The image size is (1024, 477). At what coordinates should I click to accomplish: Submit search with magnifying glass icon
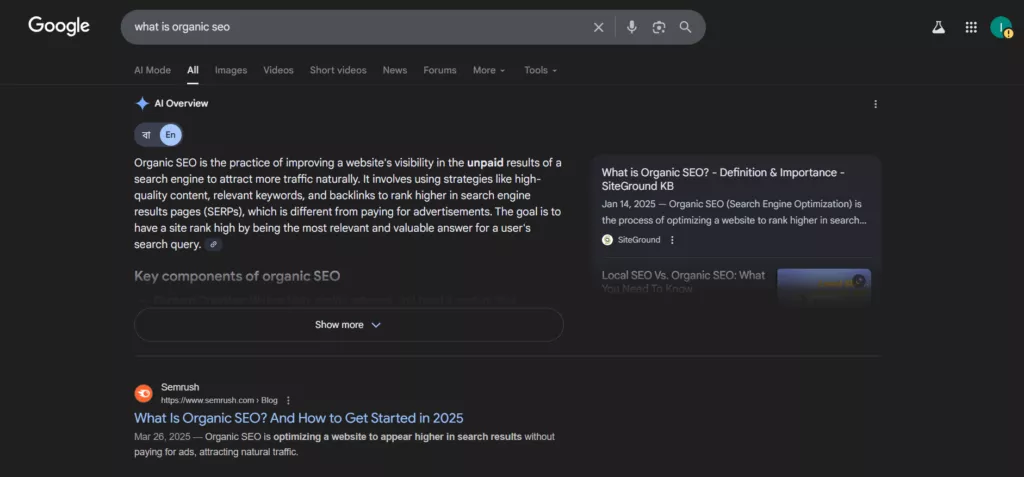[x=685, y=27]
